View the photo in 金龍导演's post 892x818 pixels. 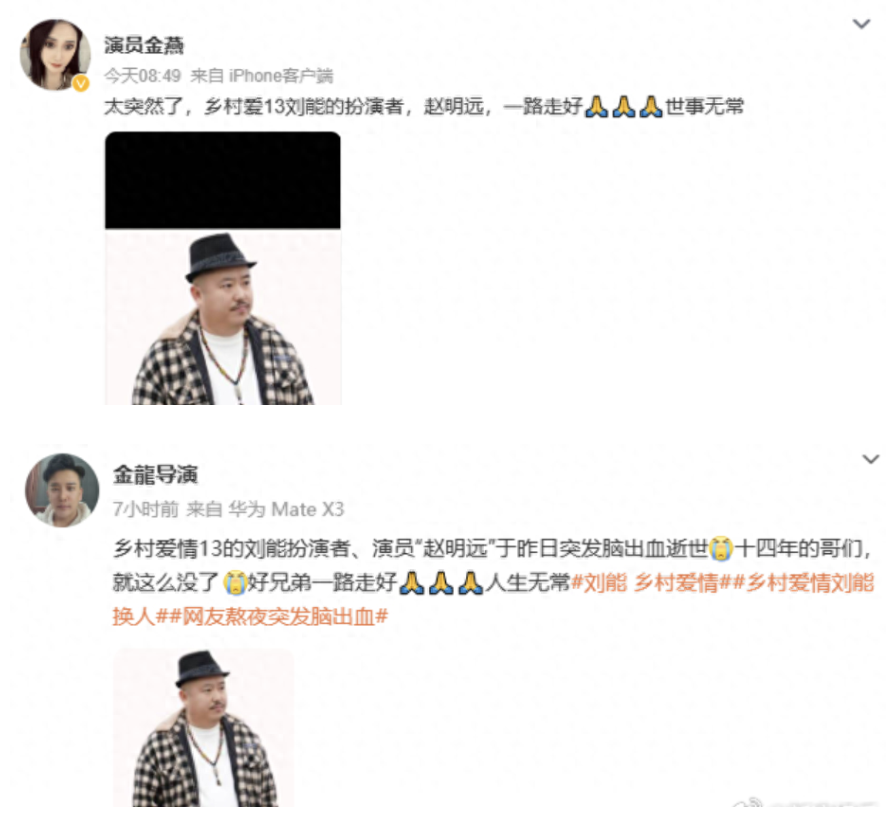[203, 728]
